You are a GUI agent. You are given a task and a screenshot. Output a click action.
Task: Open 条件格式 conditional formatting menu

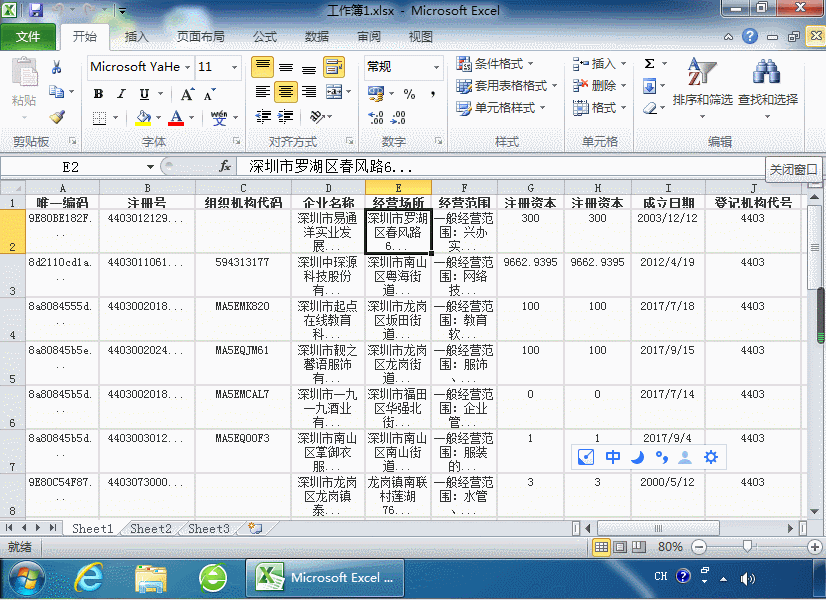(x=495, y=64)
